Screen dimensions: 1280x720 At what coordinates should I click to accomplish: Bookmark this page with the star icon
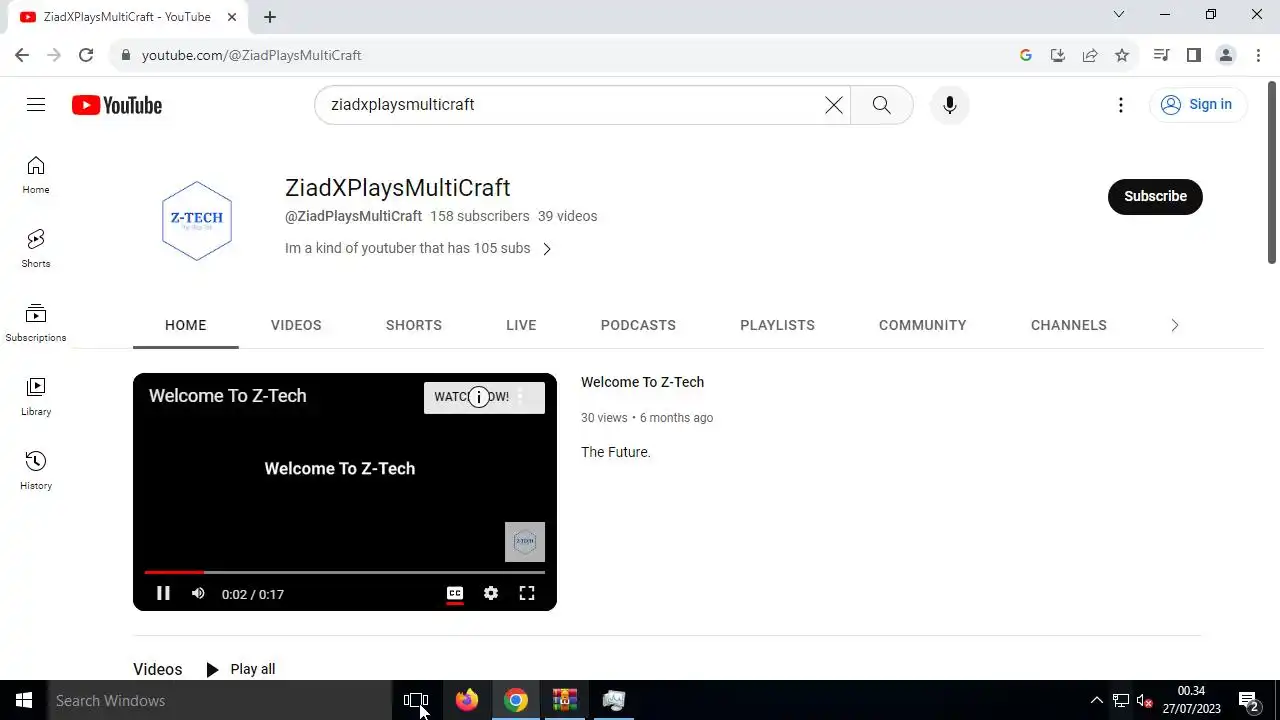[1122, 55]
